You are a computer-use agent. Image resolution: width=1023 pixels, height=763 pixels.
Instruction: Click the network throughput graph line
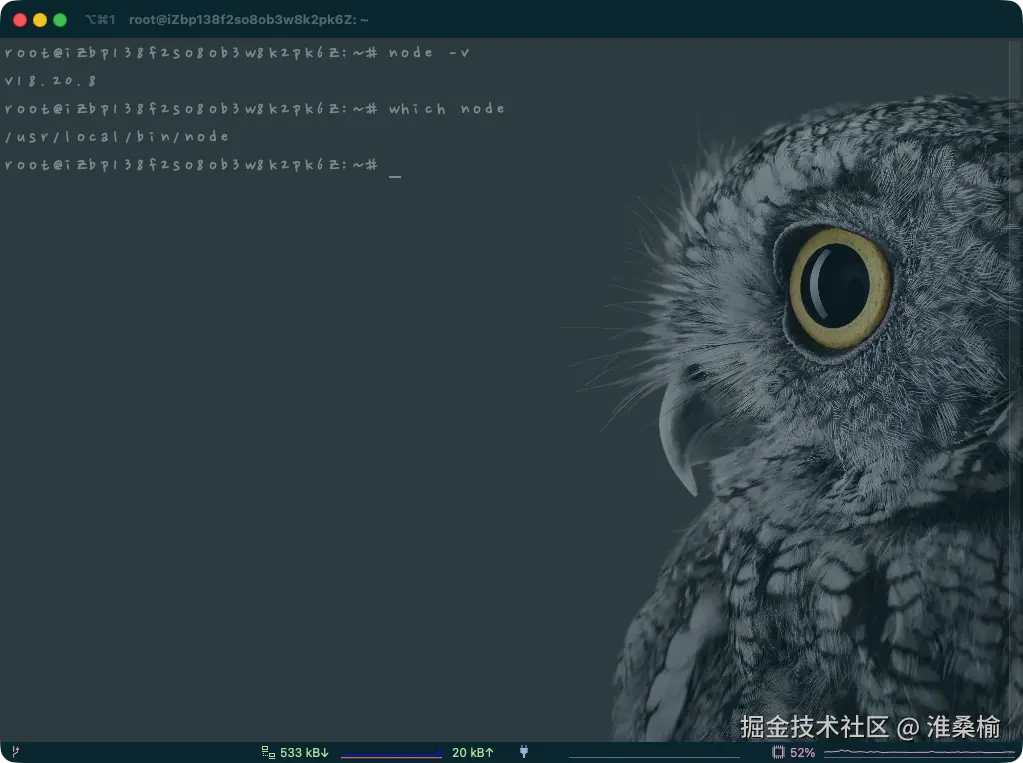[391, 755]
